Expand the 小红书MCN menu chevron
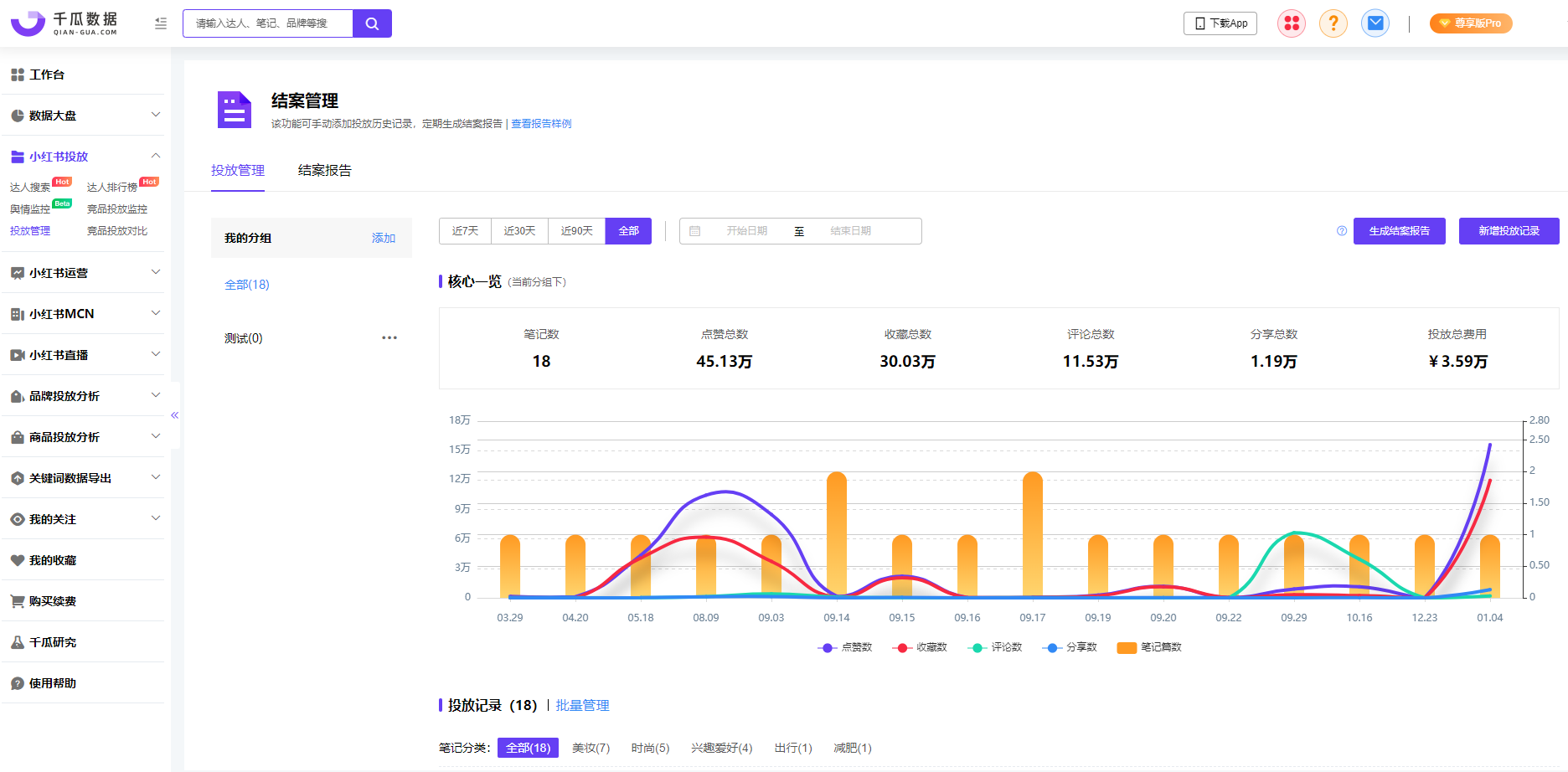The image size is (1568, 772). (x=156, y=313)
